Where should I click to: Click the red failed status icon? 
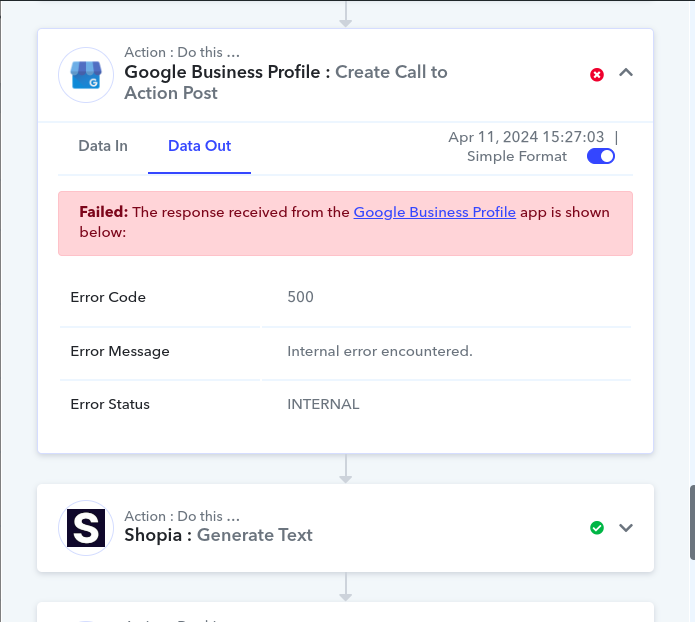coord(597,74)
